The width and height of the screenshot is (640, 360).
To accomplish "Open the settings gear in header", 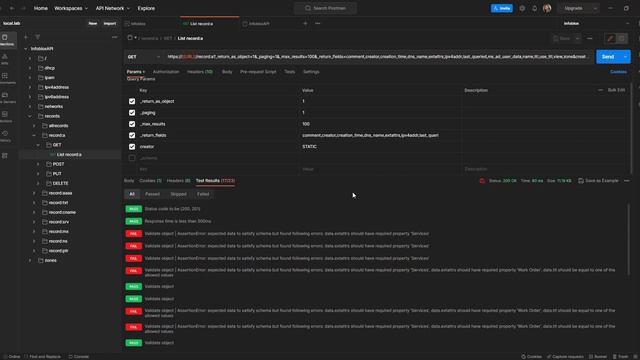I will (522, 8).
